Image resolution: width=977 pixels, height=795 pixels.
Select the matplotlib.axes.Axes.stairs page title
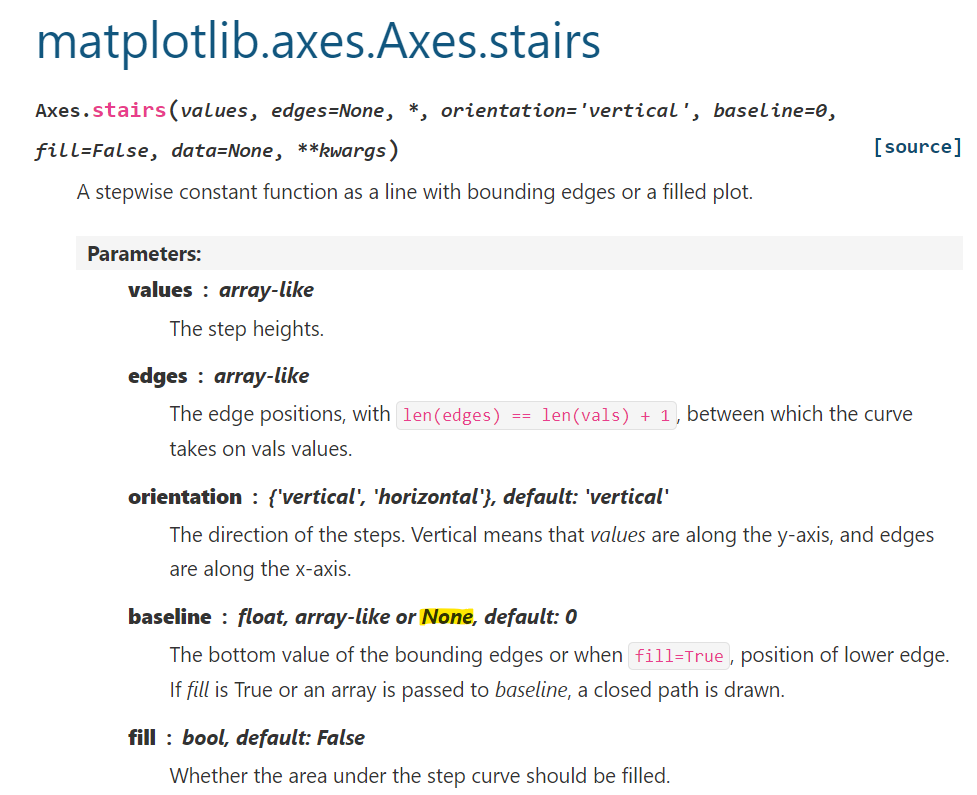tap(318, 42)
